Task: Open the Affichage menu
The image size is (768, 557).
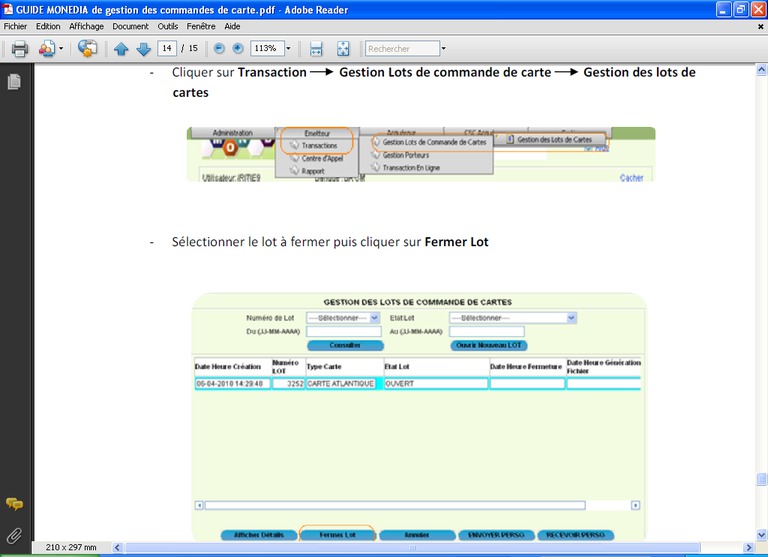Action: (x=86, y=26)
